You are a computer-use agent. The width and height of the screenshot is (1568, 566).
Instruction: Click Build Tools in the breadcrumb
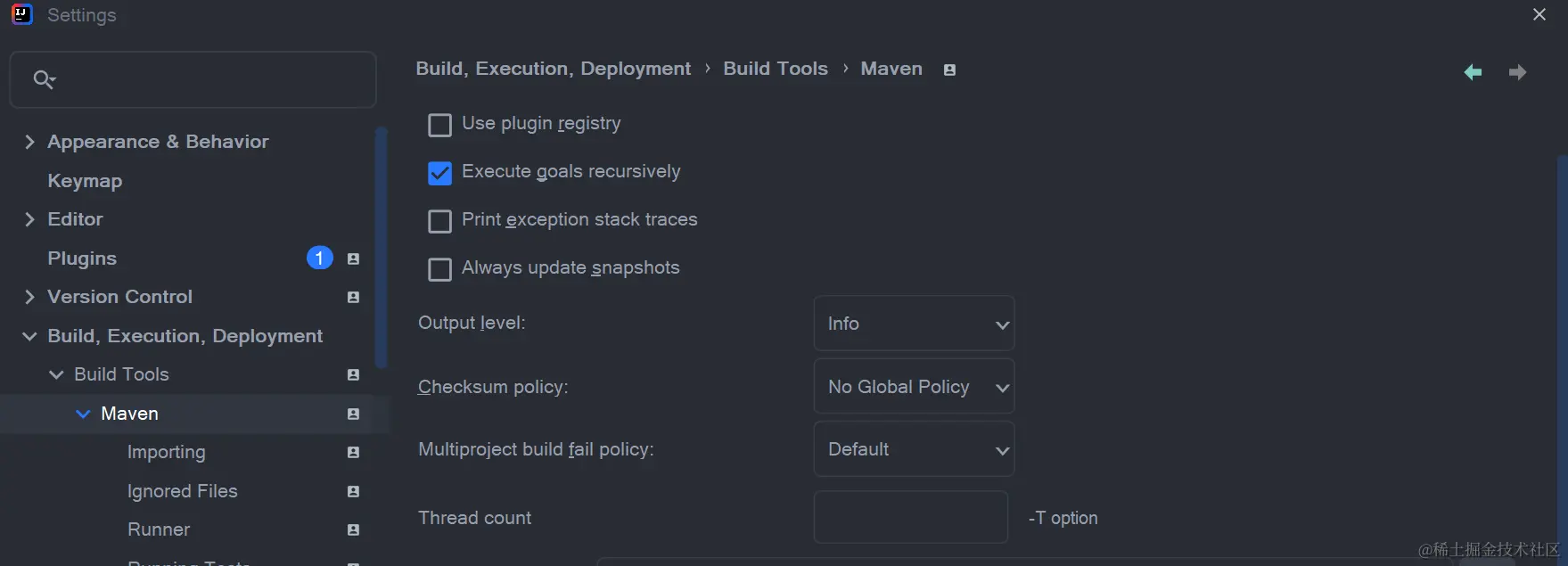click(x=775, y=69)
